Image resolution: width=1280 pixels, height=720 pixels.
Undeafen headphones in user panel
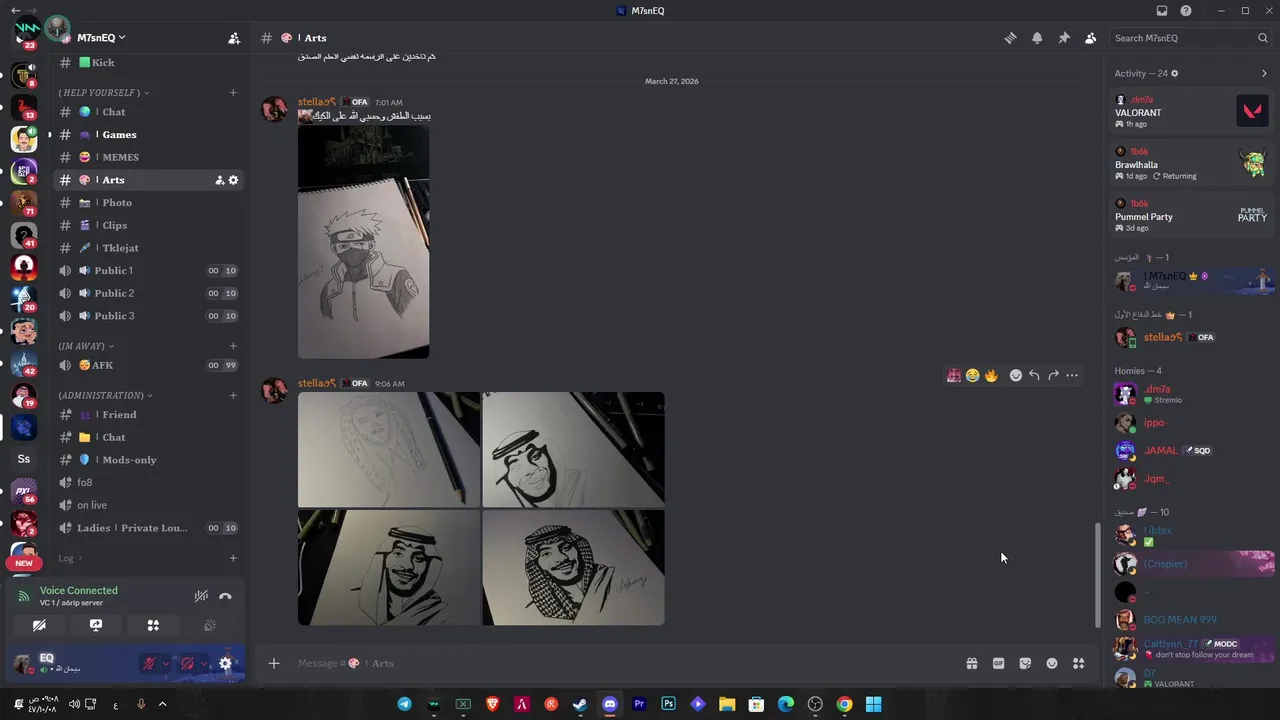point(187,663)
